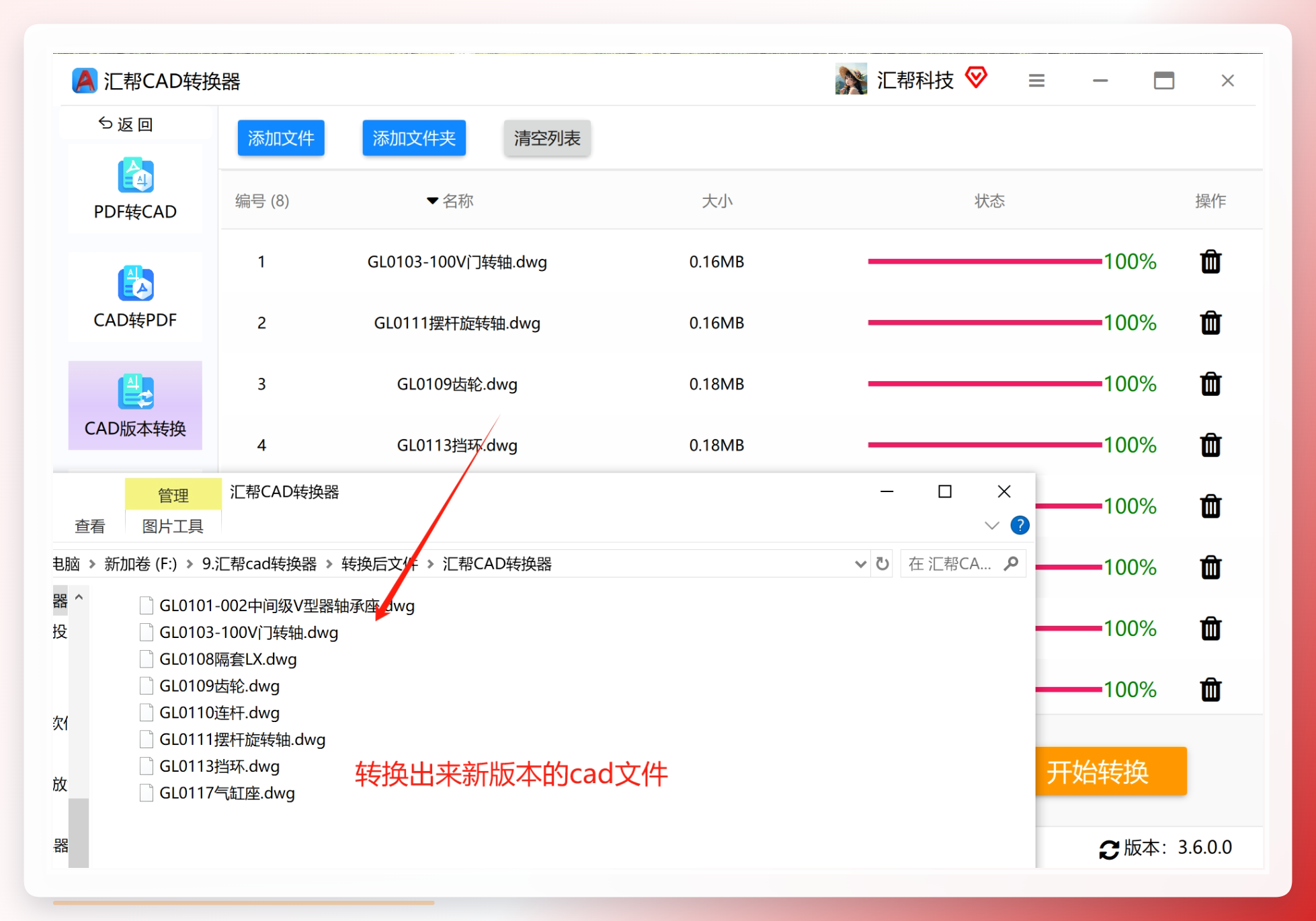Screen dimensions: 1316x921
Task: Select file GL0113挡环.dwg in Explorer
Action: pyautogui.click(x=210, y=766)
